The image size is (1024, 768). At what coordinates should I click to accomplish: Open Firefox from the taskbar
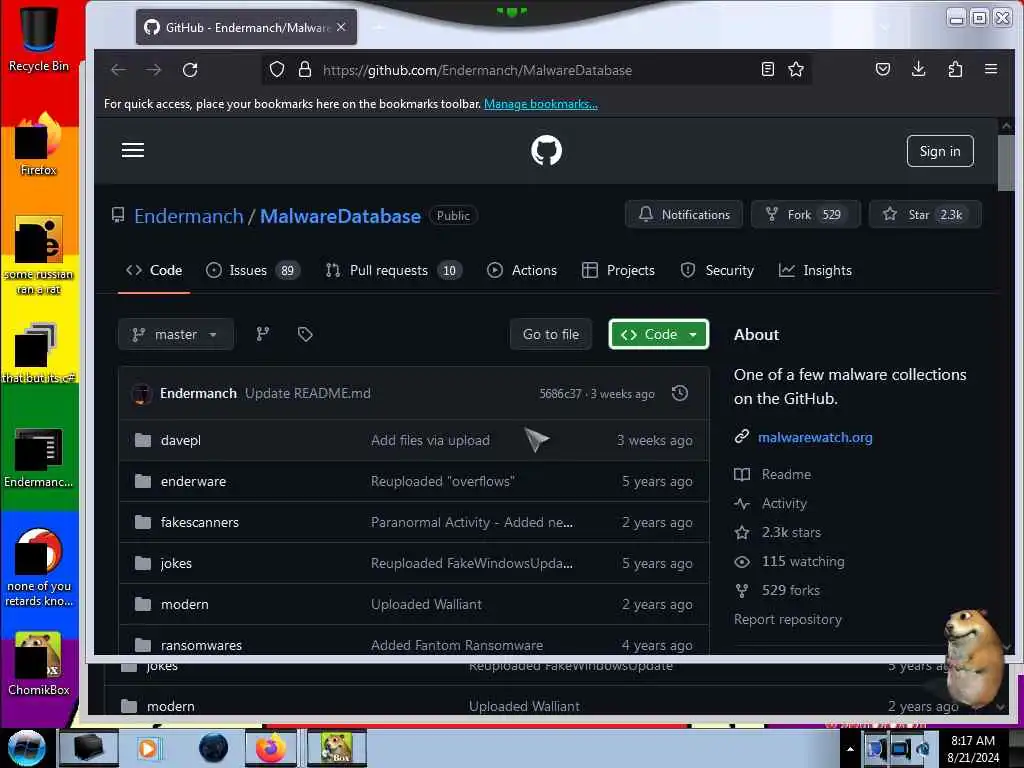(271, 748)
